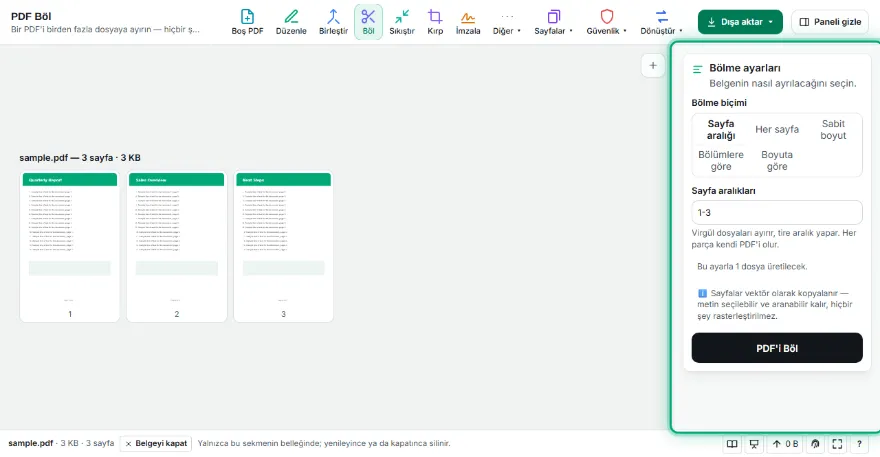This screenshot has height=457, width=880.
Task: Choose the Sabit boyut split mode
Action: pyautogui.click(x=833, y=129)
